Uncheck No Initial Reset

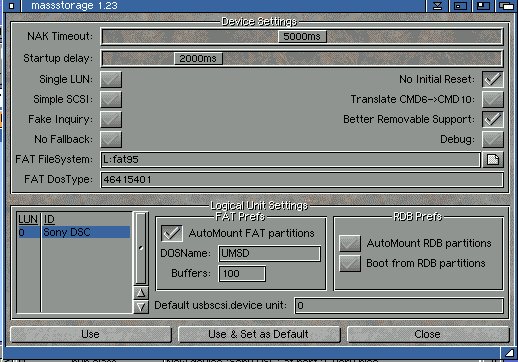[x=493, y=79]
